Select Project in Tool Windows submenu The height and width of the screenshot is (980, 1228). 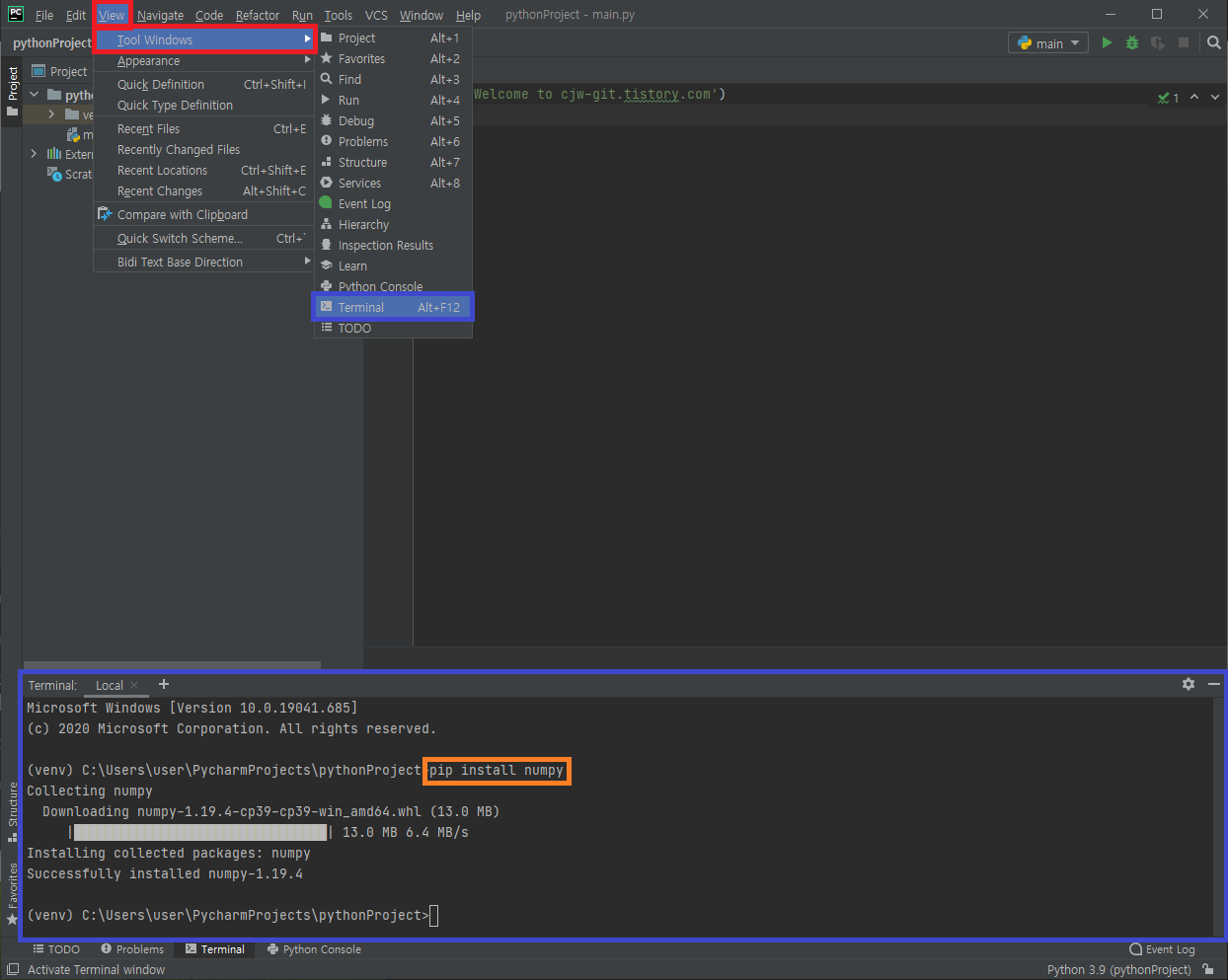[x=393, y=38]
